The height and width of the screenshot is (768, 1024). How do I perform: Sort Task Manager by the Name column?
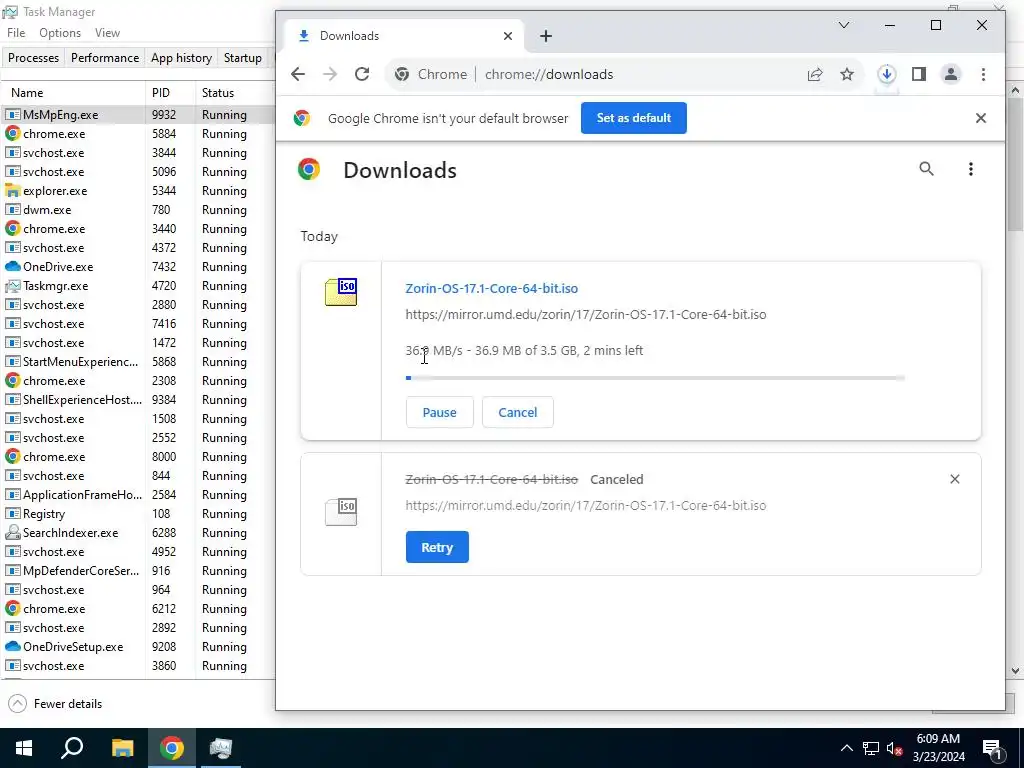coord(72,93)
